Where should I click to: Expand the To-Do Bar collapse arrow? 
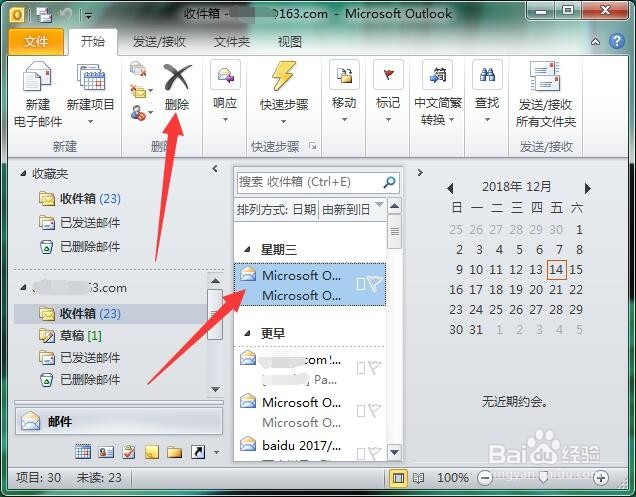[x=420, y=173]
